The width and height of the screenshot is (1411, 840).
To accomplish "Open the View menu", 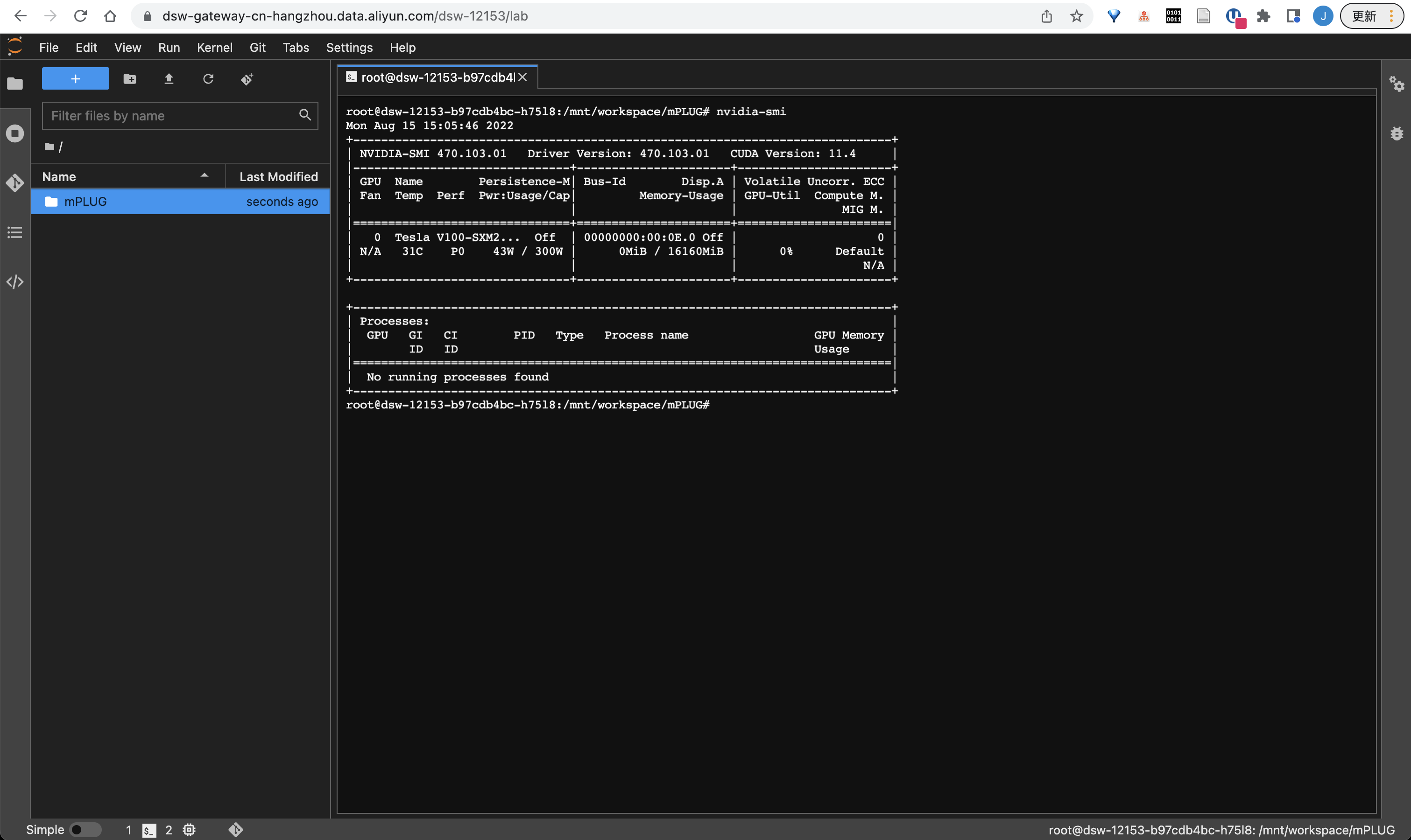I will pyautogui.click(x=127, y=48).
